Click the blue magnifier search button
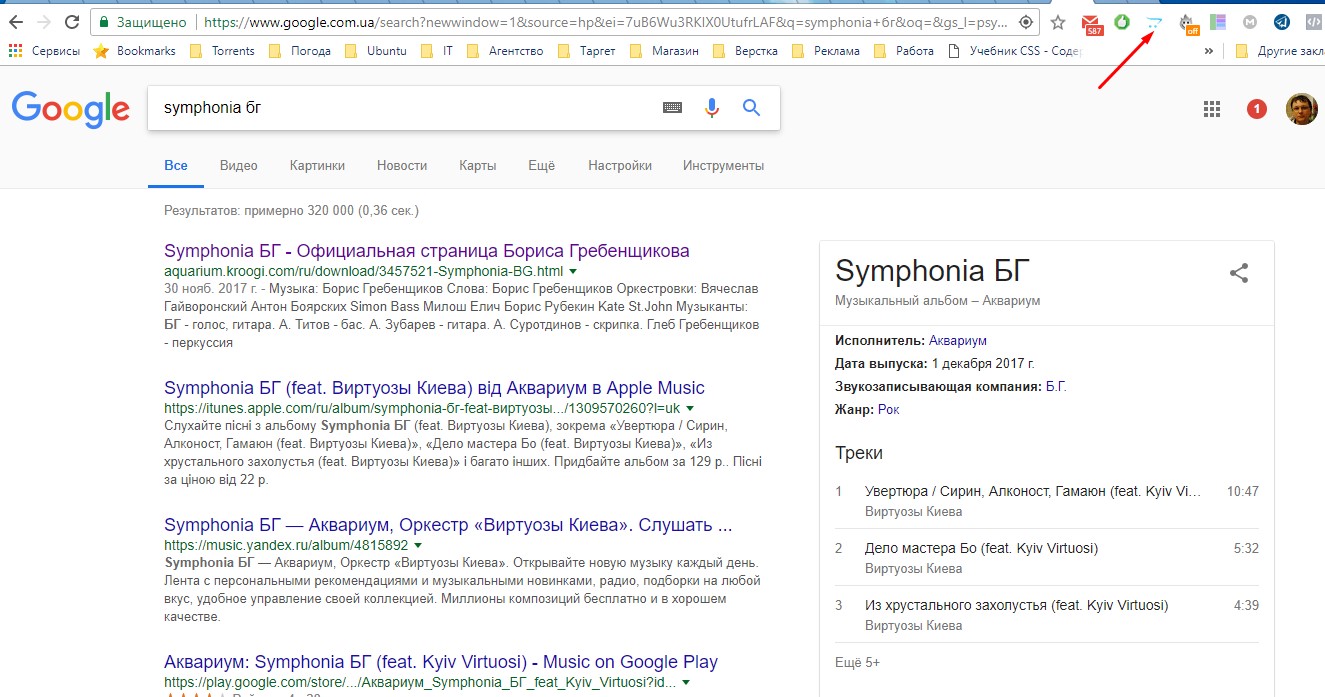 [752, 108]
